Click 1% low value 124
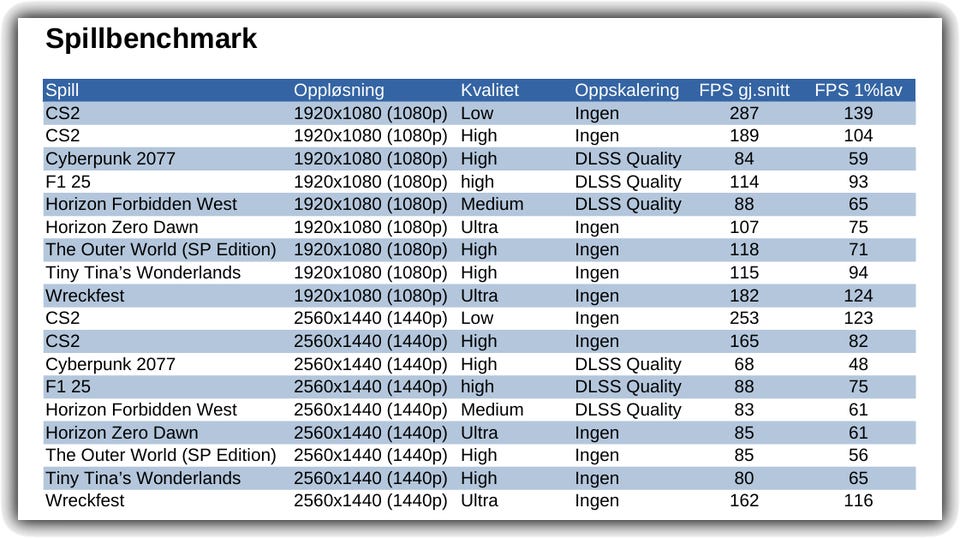Screen dimensions: 960x538 click(858, 296)
